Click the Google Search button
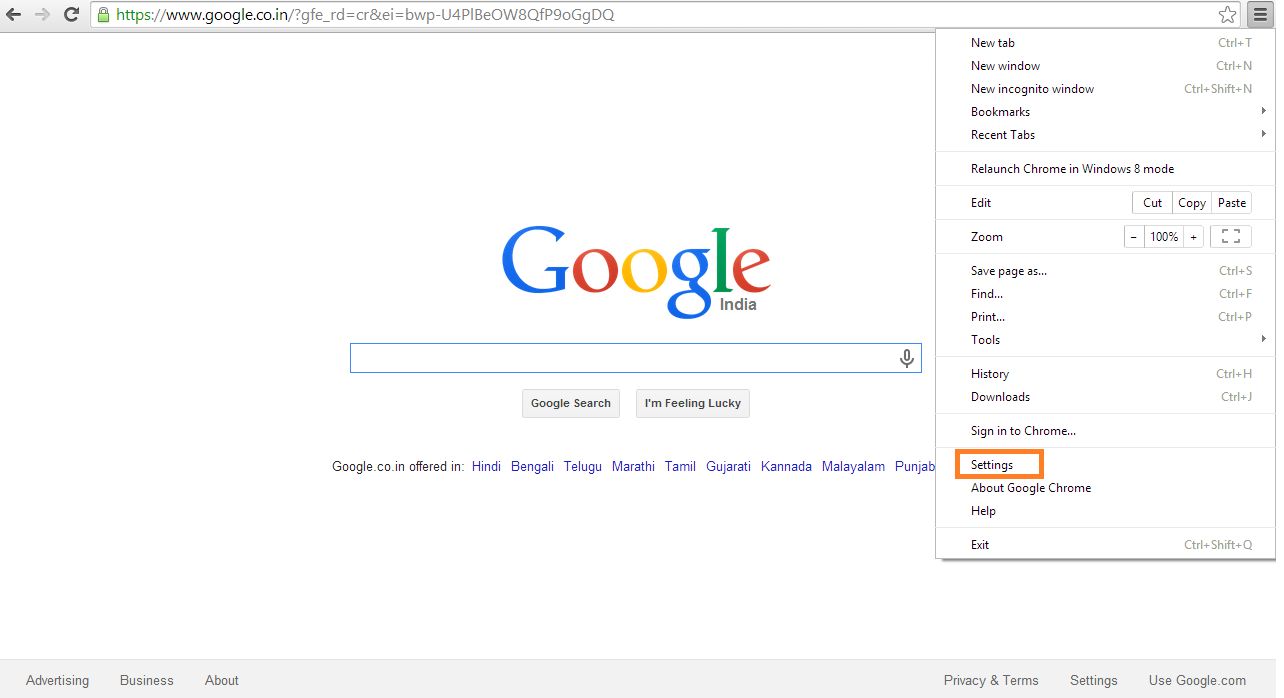 tap(571, 404)
